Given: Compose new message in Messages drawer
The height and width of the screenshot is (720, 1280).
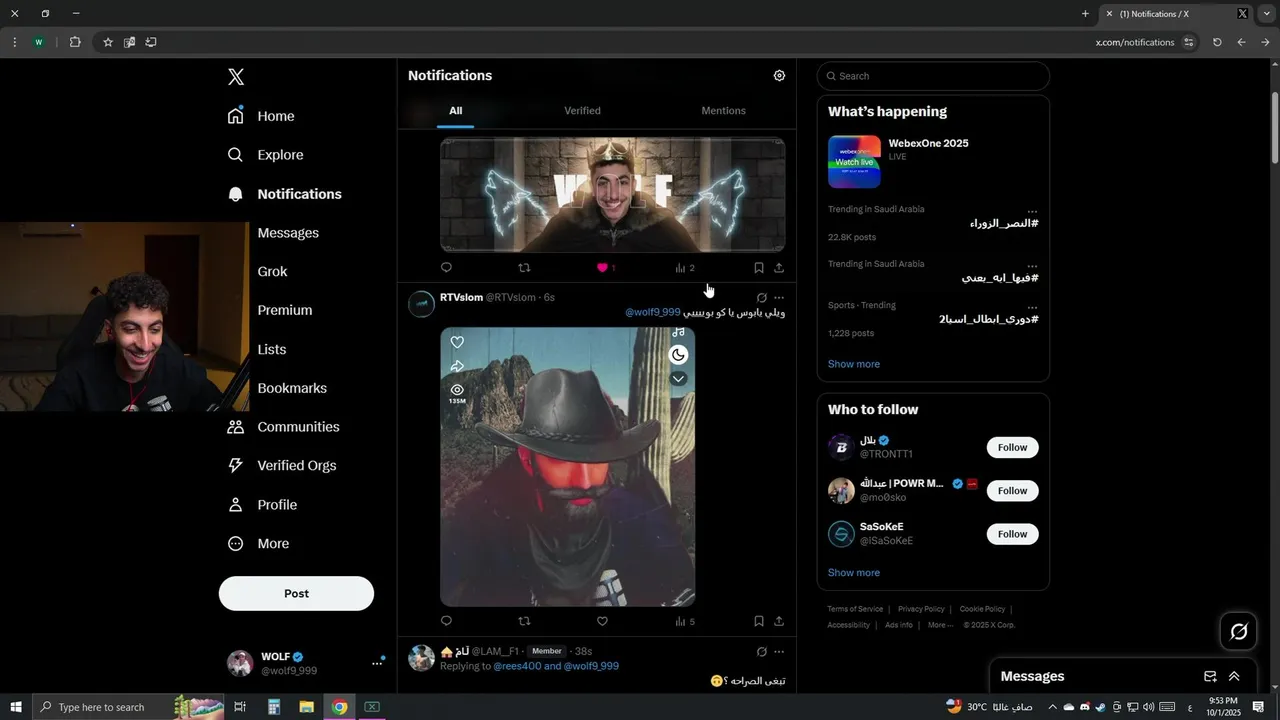Looking at the screenshot, I should 1210,676.
